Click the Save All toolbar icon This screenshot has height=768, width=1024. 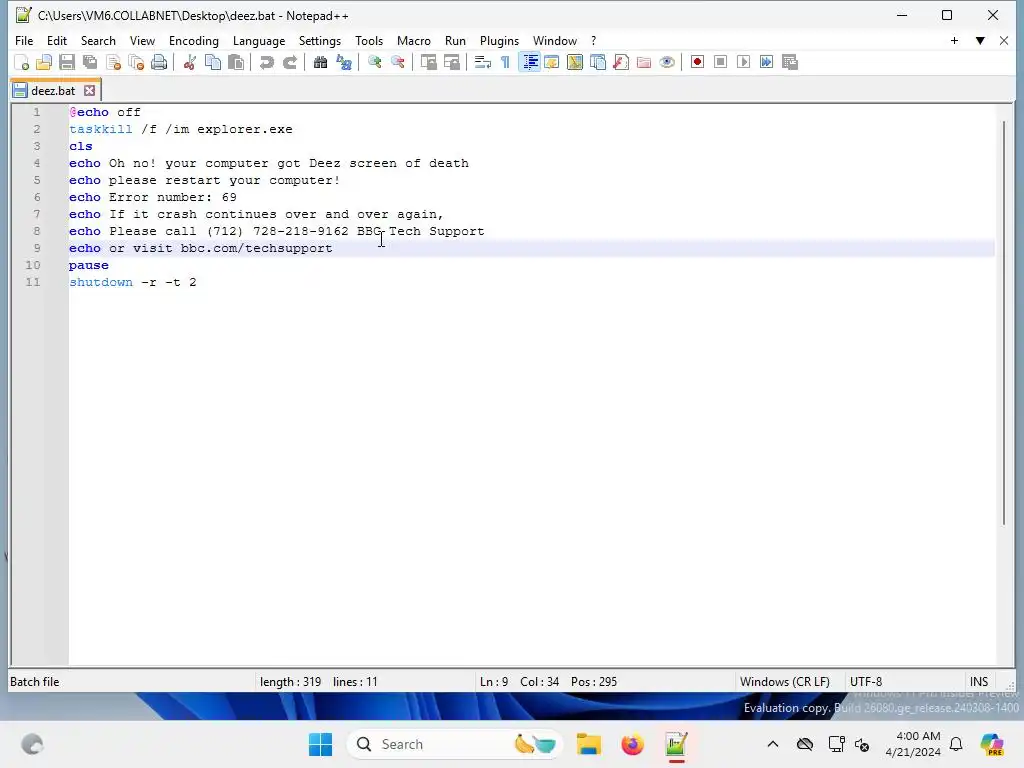90,62
